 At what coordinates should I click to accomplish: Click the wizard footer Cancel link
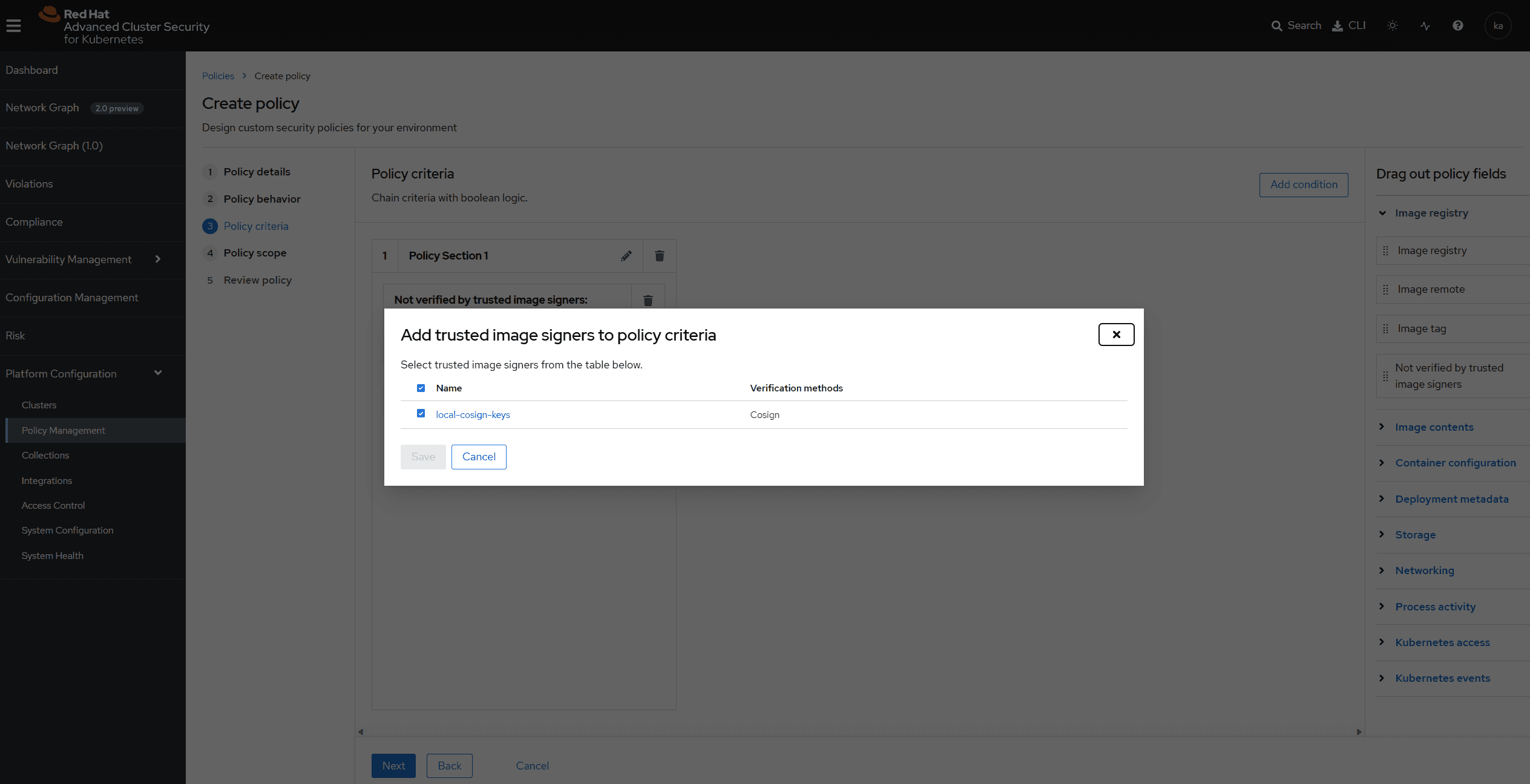coord(532,766)
